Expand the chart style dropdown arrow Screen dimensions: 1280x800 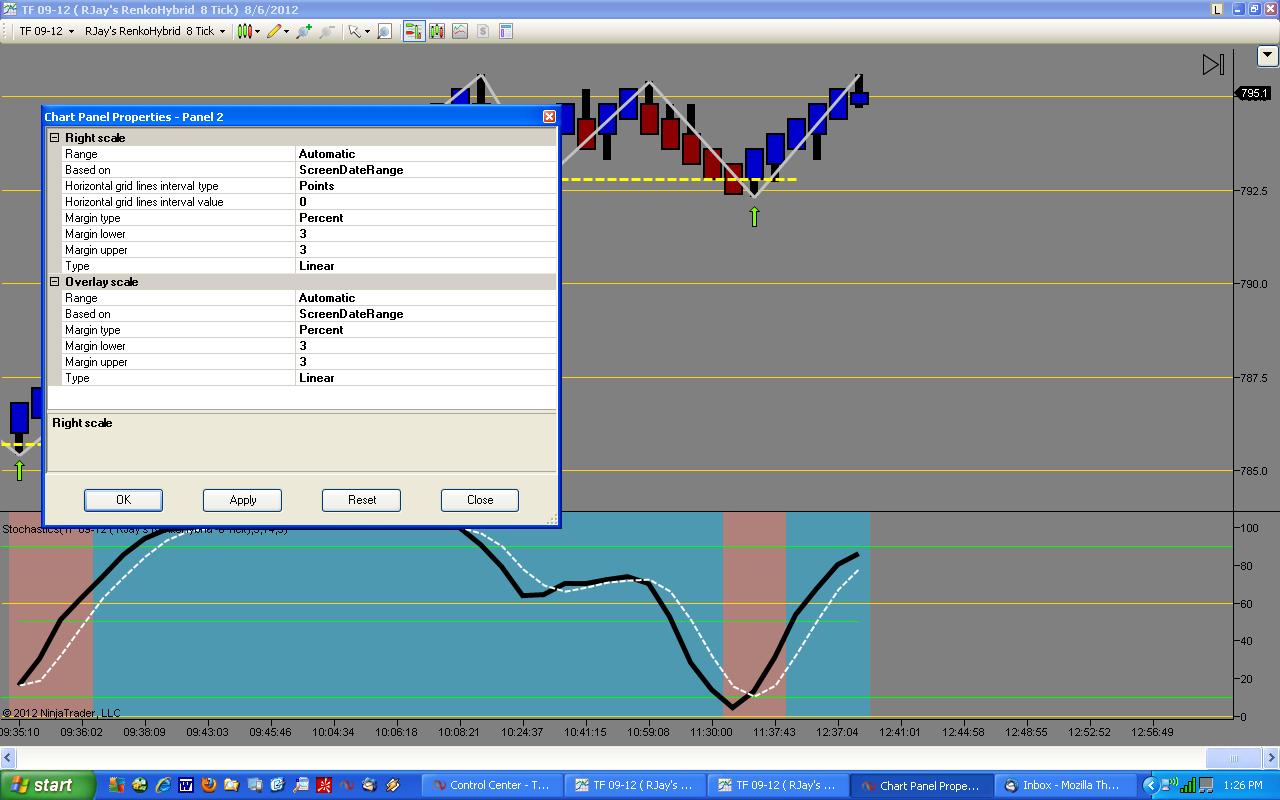(257, 31)
